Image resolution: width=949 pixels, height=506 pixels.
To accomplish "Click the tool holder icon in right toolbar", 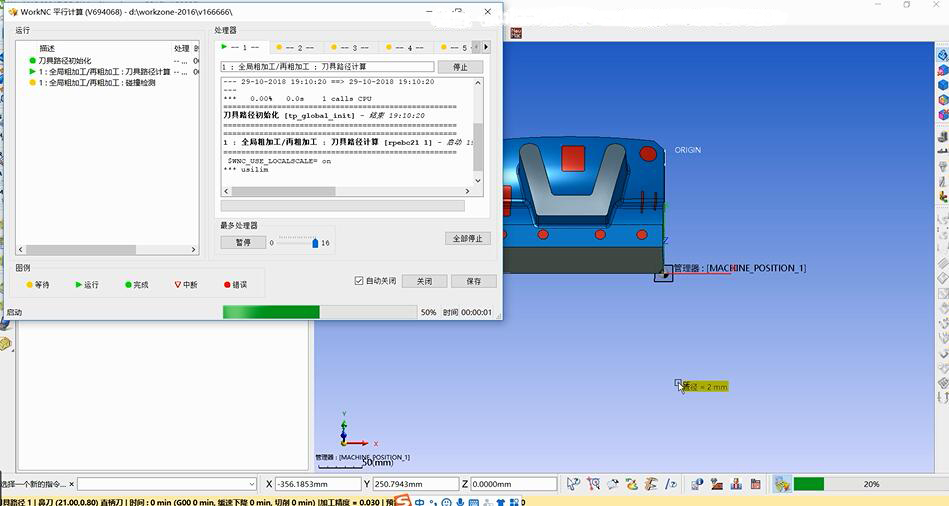I will tap(943, 166).
